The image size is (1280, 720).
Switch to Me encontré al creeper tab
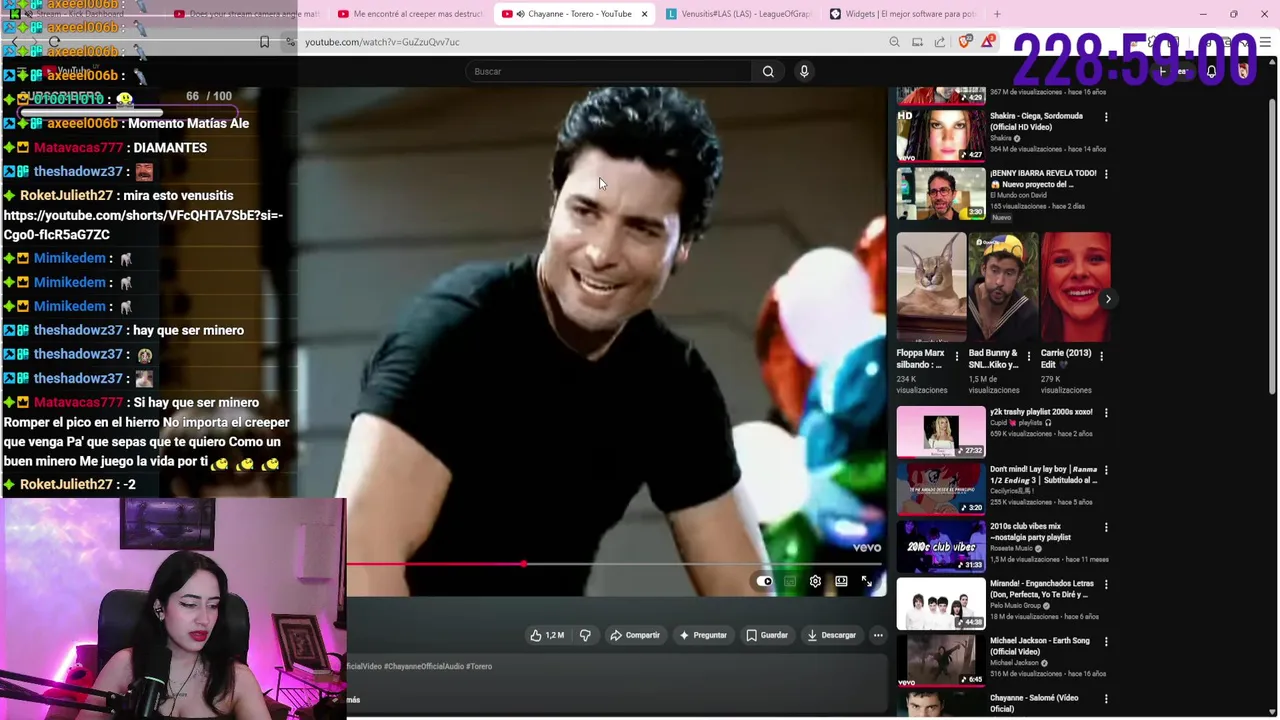(410, 14)
